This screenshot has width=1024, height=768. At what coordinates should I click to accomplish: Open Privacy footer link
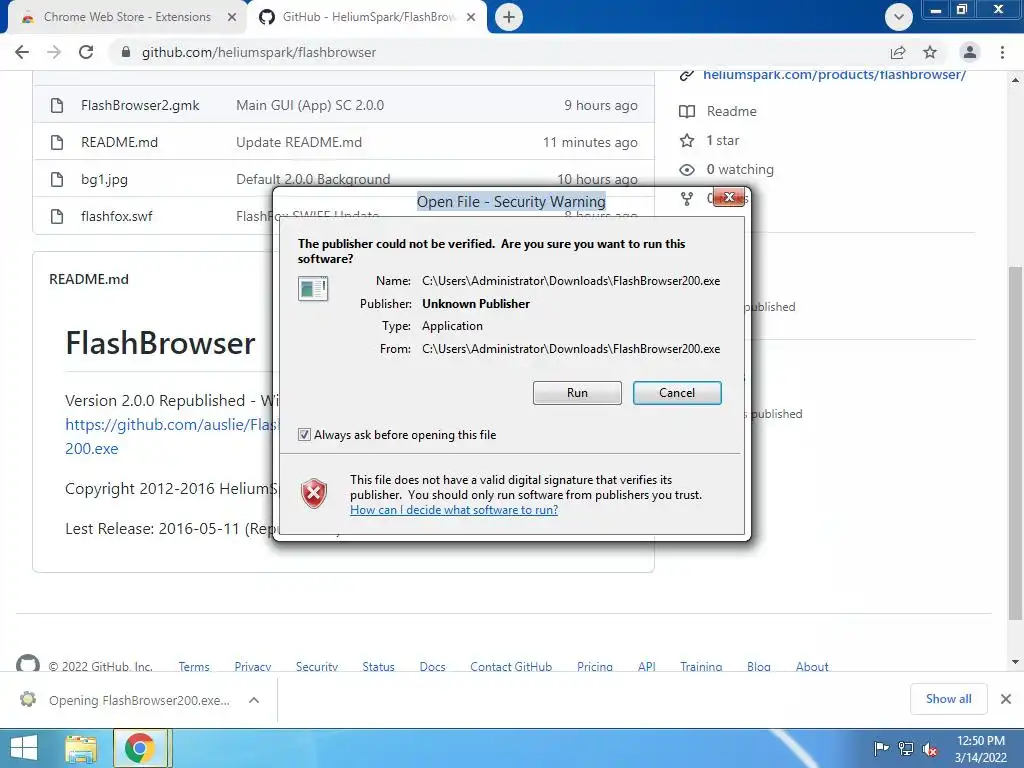pos(253,667)
